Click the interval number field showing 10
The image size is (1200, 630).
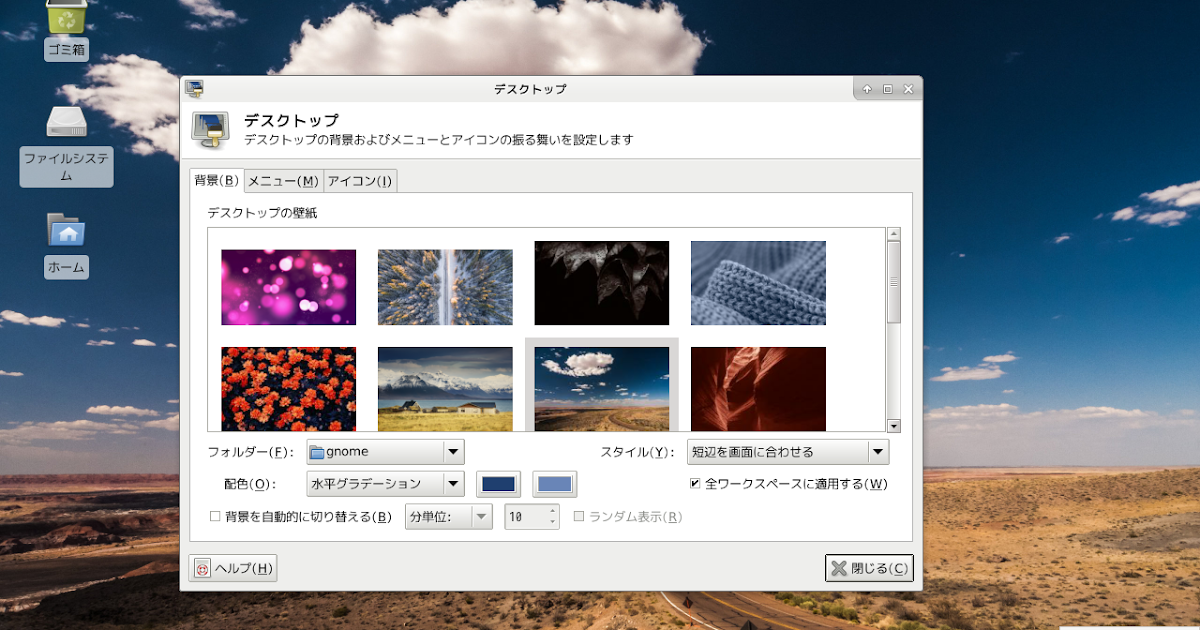[x=525, y=517]
